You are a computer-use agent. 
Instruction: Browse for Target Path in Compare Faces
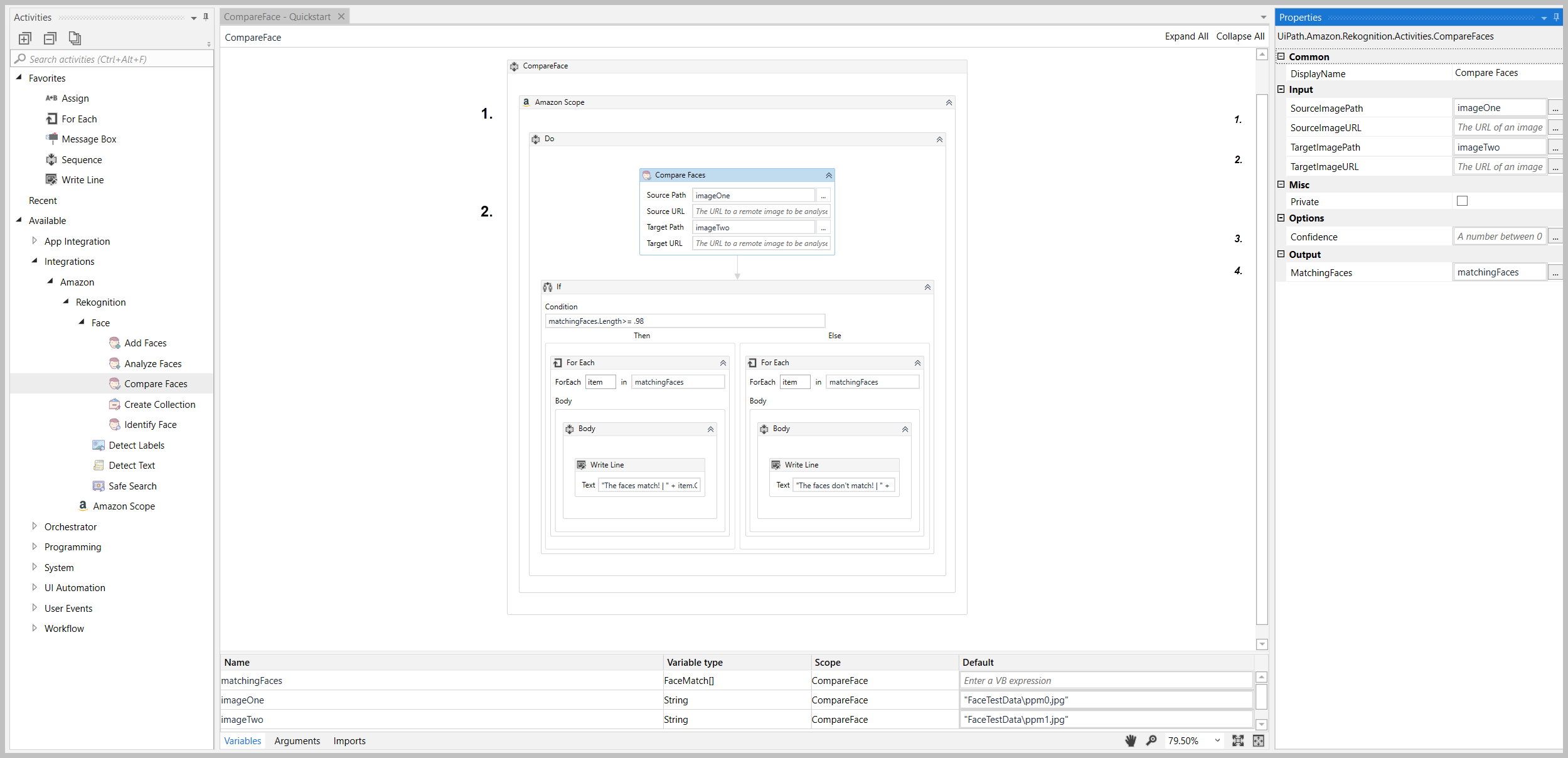tap(824, 228)
